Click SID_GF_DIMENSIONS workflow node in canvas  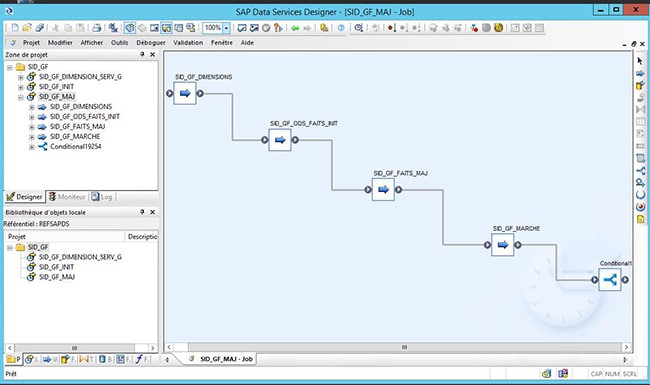[x=185, y=93]
